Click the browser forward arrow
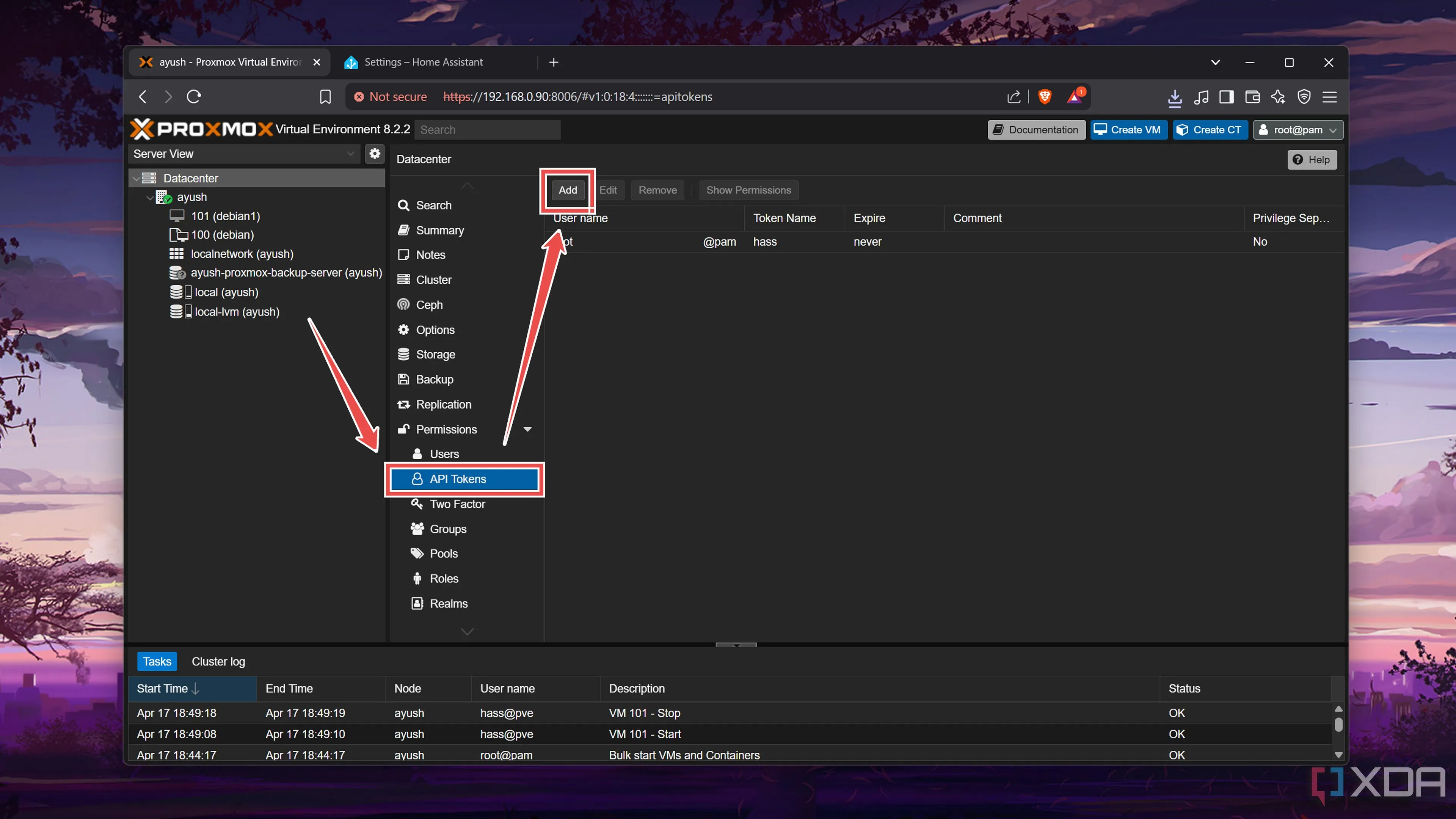1456x819 pixels. click(x=168, y=97)
